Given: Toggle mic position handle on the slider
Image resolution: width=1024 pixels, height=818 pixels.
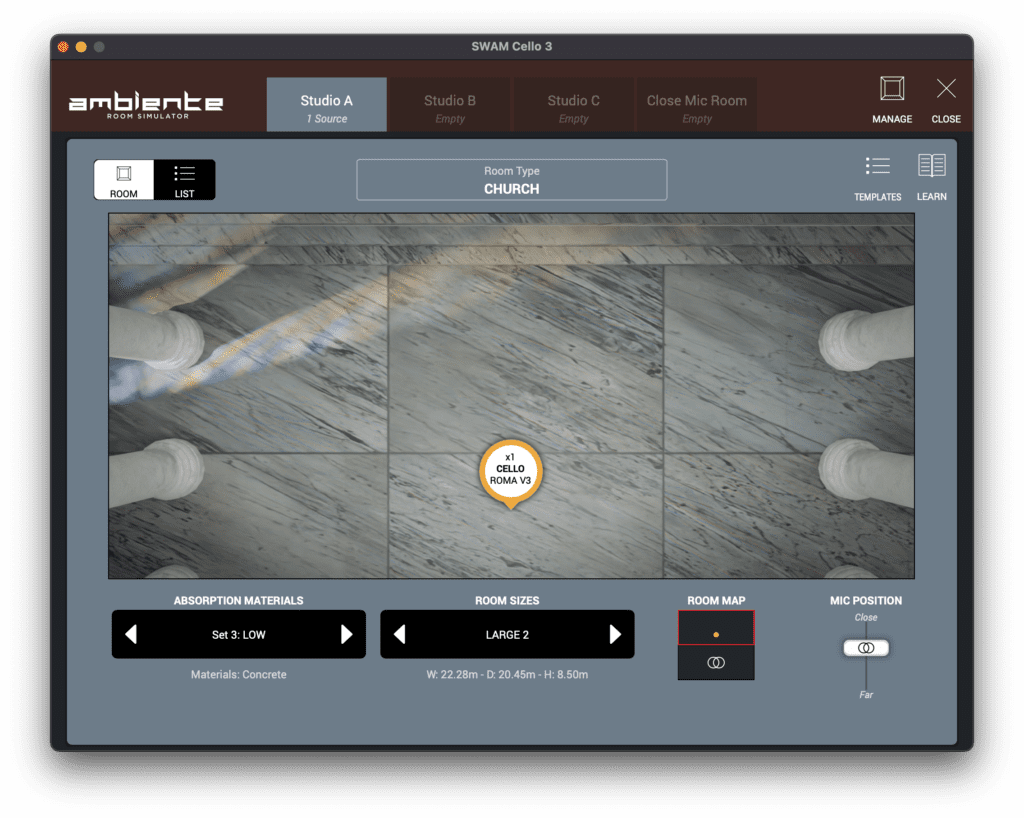Looking at the screenshot, I should (865, 647).
